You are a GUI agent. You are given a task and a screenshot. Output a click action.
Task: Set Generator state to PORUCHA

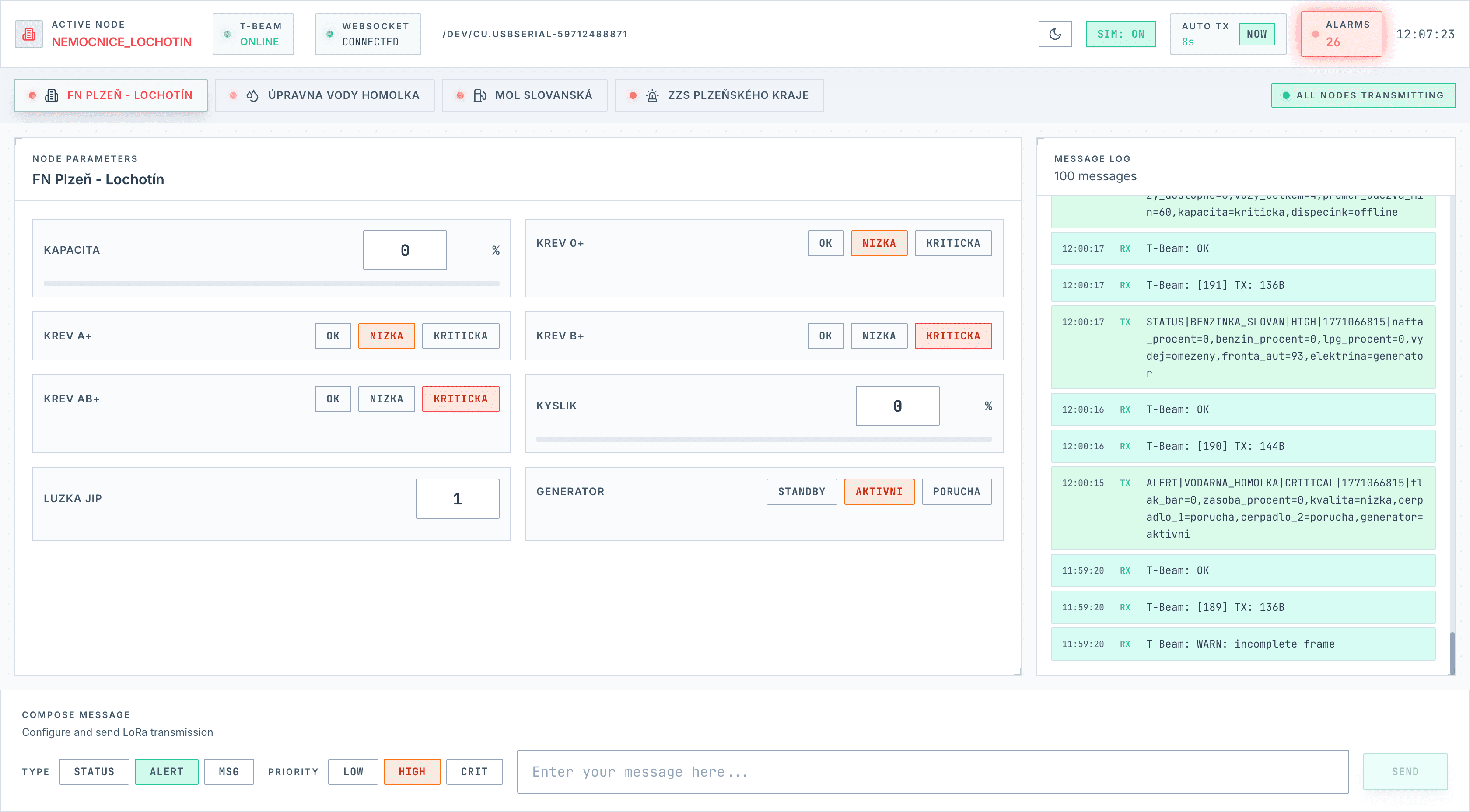(956, 491)
